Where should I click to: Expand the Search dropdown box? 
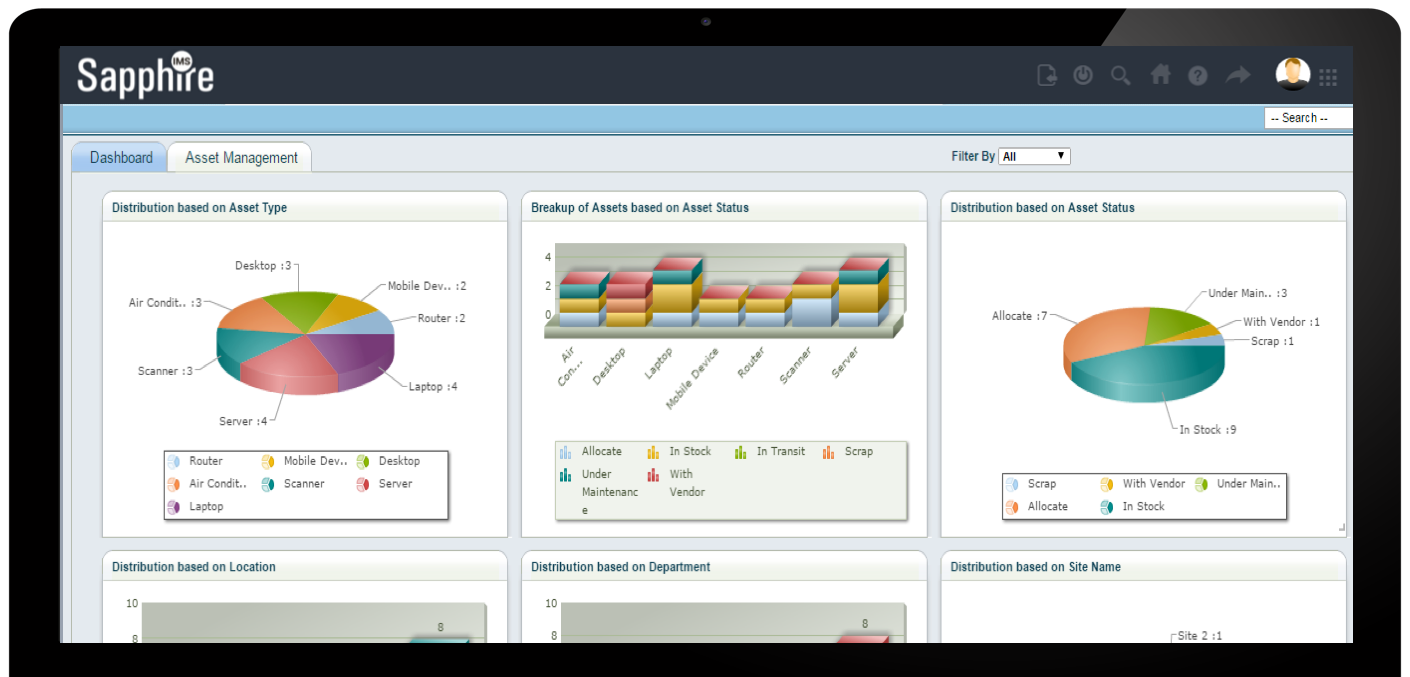point(1308,118)
